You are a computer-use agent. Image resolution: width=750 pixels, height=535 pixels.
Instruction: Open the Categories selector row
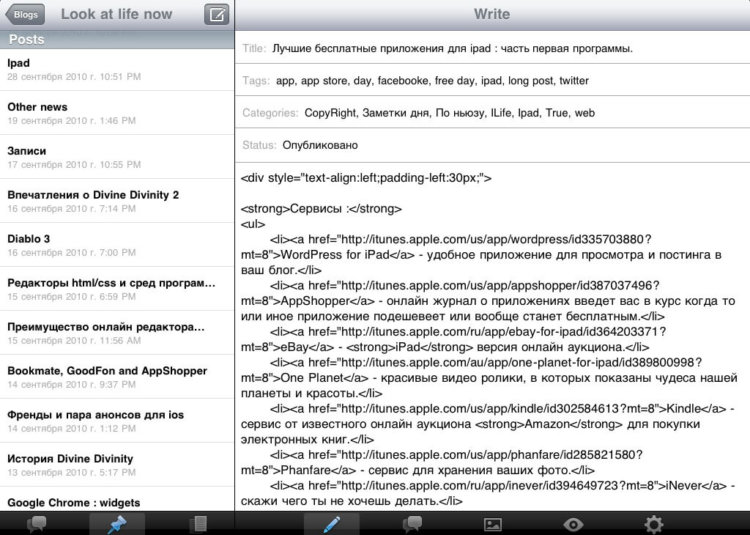[x=493, y=113]
